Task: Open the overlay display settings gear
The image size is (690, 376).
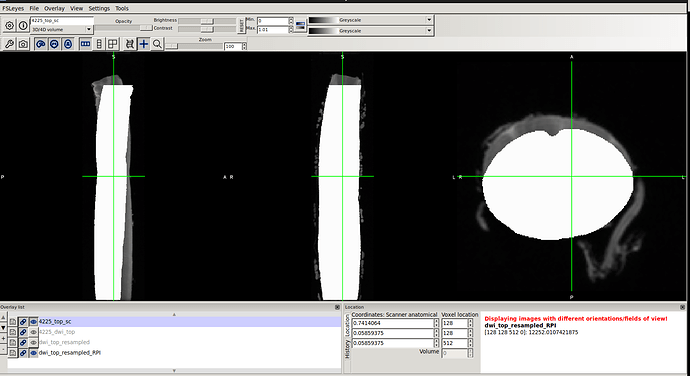Action: tap(9, 26)
